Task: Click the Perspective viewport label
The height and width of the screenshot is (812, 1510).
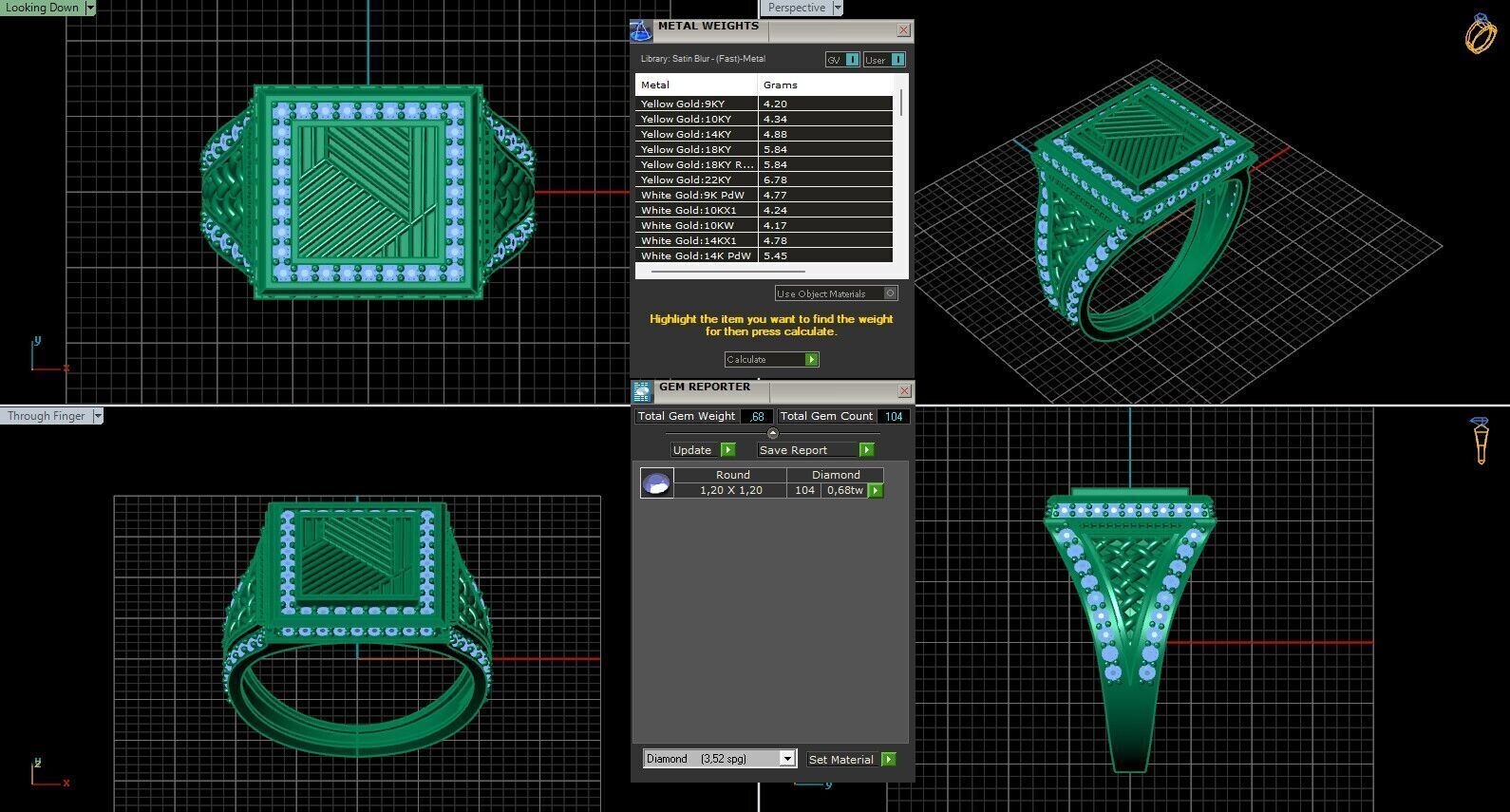Action: click(x=796, y=8)
